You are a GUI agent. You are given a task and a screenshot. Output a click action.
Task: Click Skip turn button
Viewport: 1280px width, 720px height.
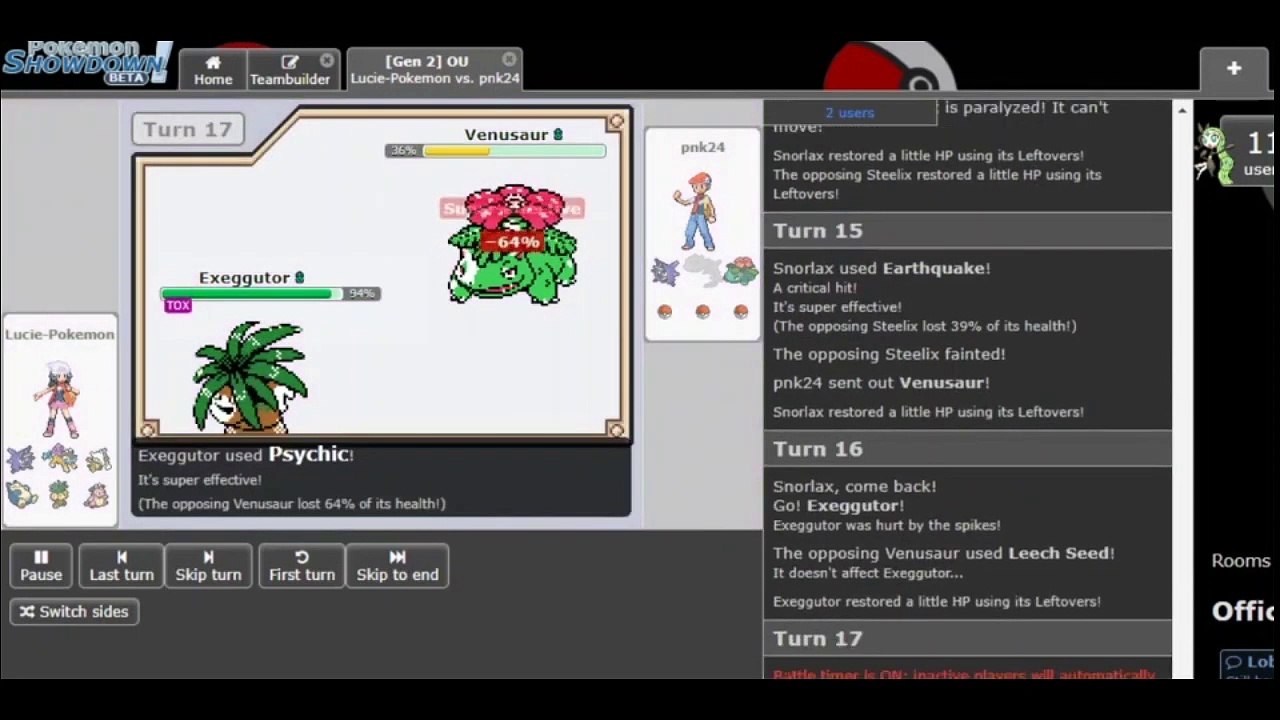208,566
